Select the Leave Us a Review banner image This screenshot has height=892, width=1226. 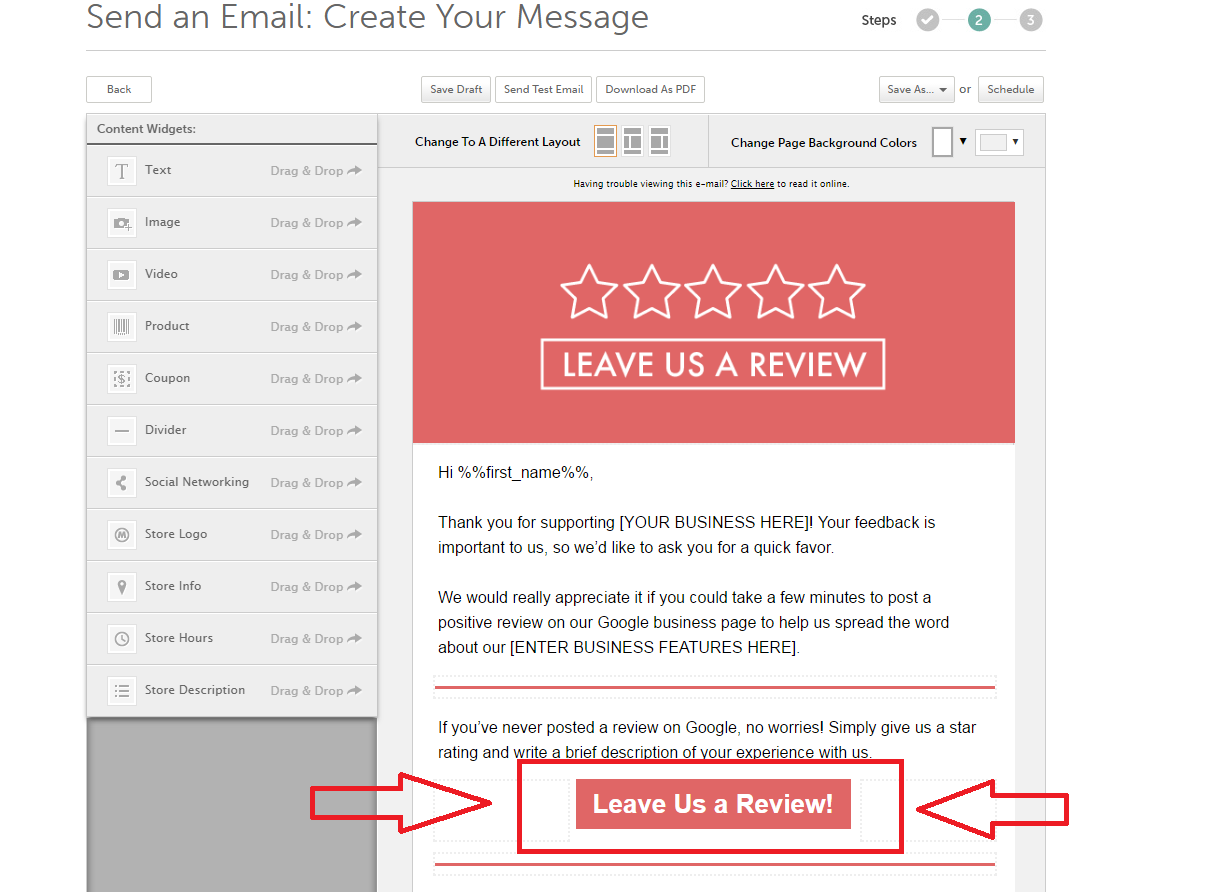tap(713, 323)
